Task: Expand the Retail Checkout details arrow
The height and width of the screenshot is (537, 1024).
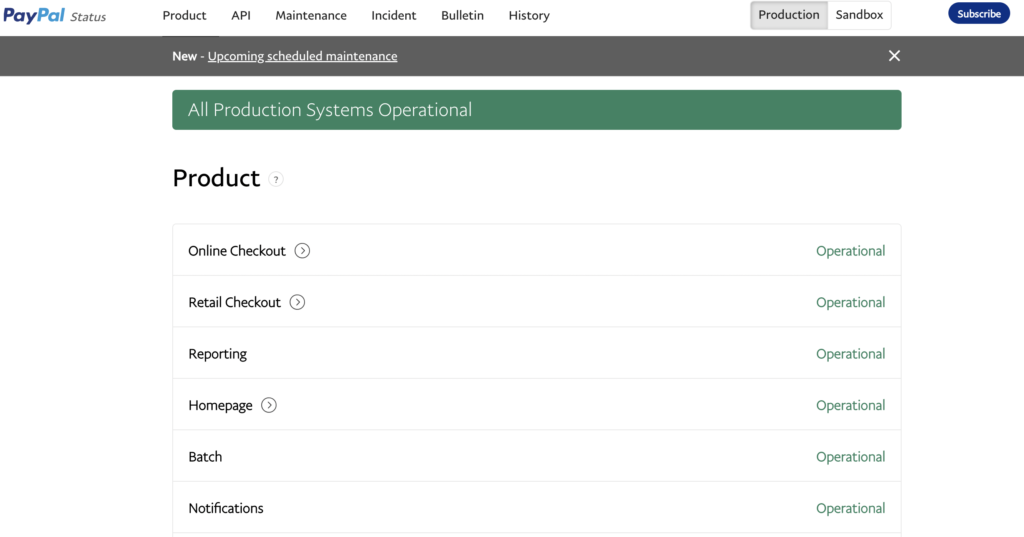Action: click(297, 302)
